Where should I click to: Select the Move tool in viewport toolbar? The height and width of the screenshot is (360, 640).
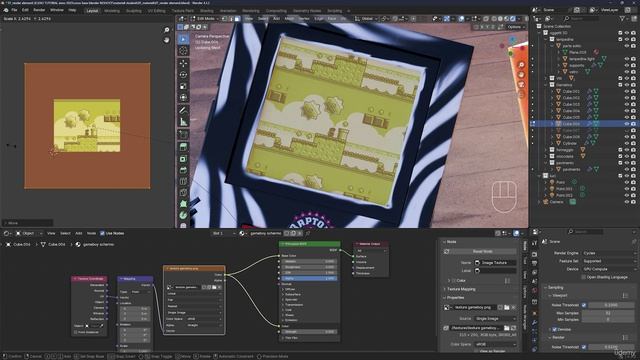click(183, 63)
